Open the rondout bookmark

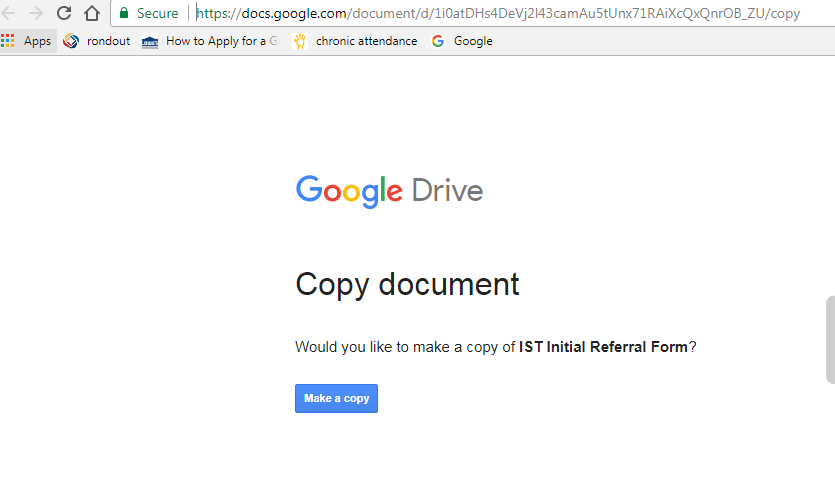click(x=97, y=41)
